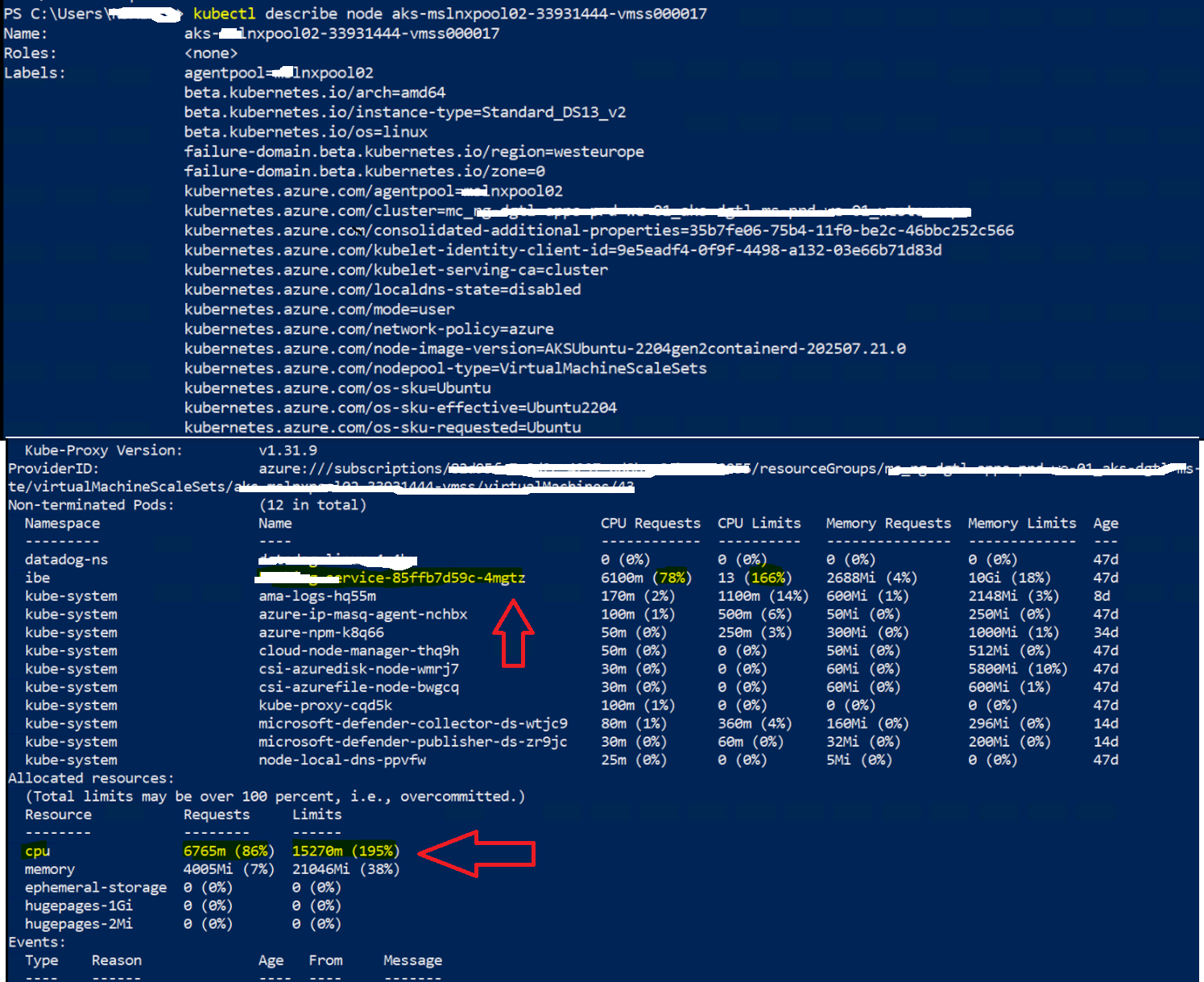The width and height of the screenshot is (1204, 982).
Task: Click the highlighted kubectl command text
Action: (x=224, y=13)
